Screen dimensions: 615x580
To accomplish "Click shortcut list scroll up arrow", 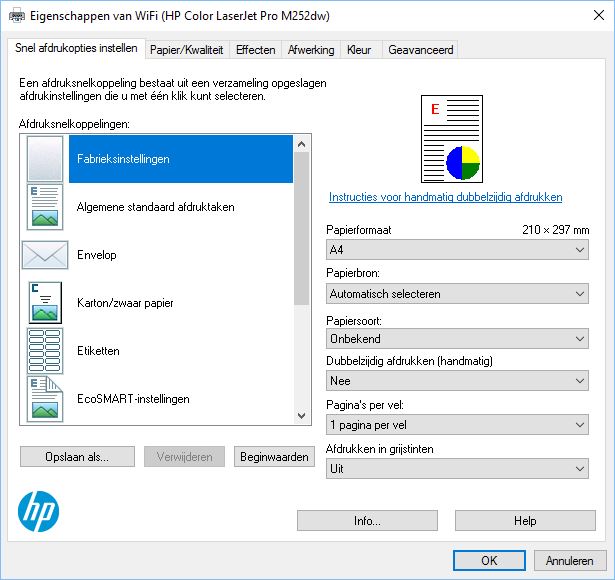I will 302,144.
